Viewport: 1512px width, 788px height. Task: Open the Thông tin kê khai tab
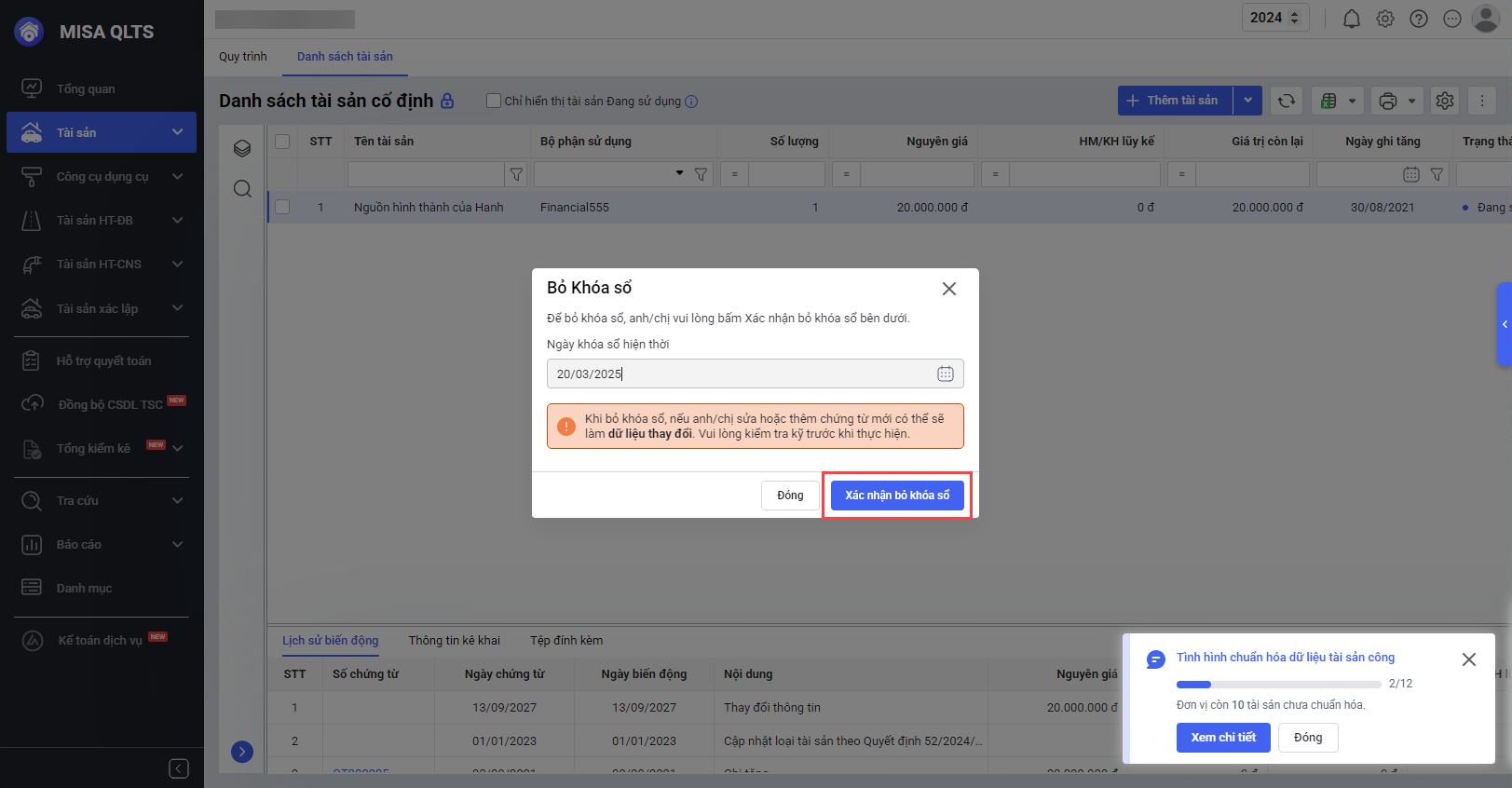tap(454, 641)
